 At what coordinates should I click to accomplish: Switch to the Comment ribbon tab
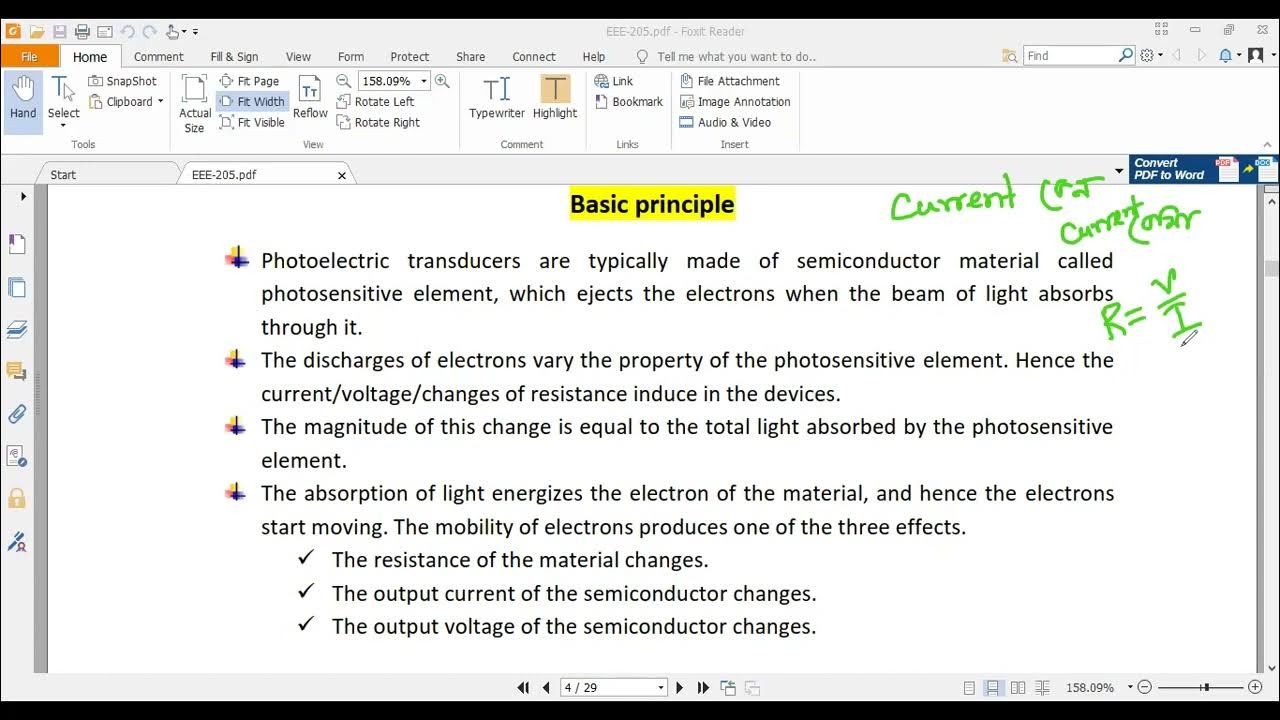[x=158, y=57]
